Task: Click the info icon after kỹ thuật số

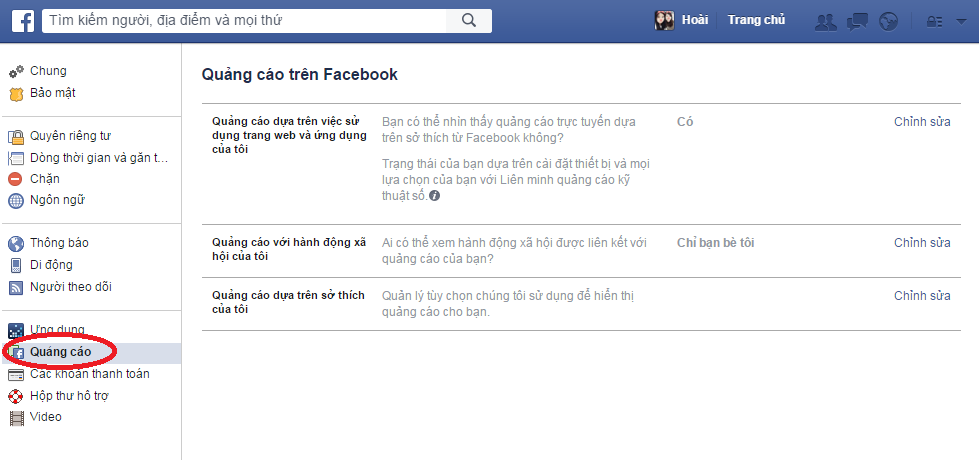Action: coord(435,196)
